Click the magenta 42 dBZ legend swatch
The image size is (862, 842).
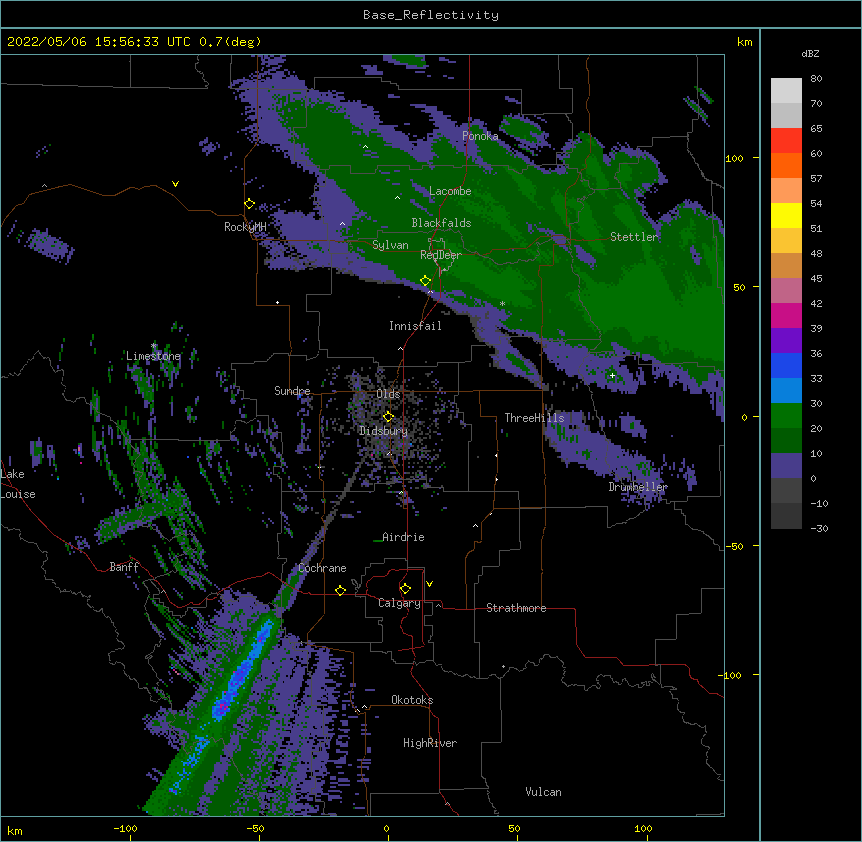click(x=786, y=315)
